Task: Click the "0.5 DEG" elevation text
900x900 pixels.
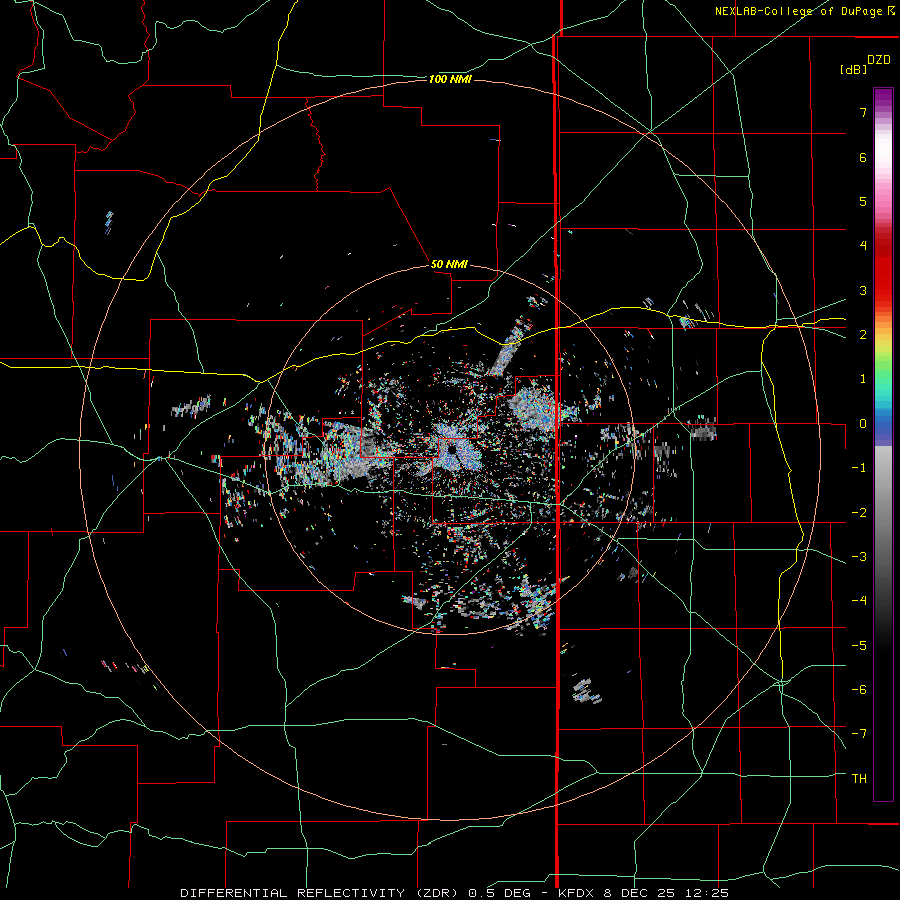Action: coord(498,893)
